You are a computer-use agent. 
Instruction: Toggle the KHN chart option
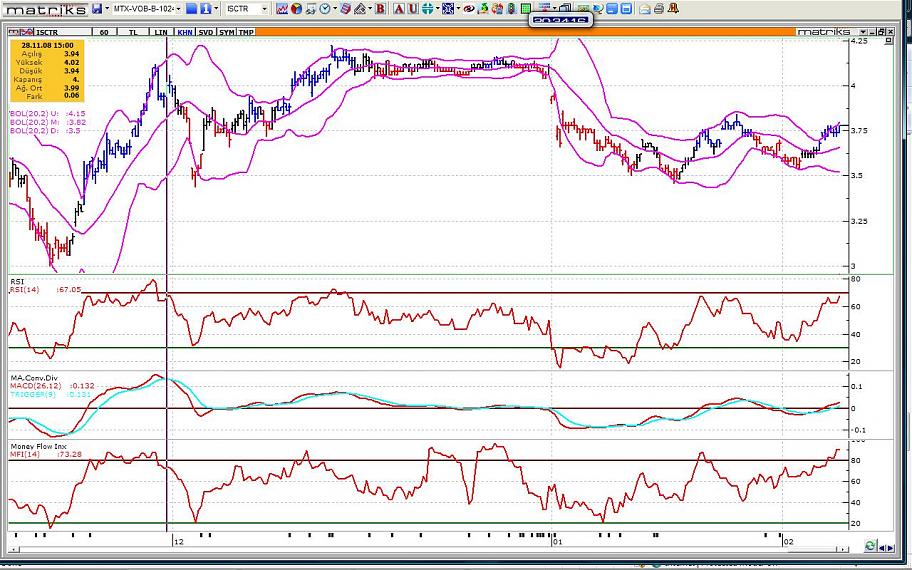pyautogui.click(x=184, y=32)
